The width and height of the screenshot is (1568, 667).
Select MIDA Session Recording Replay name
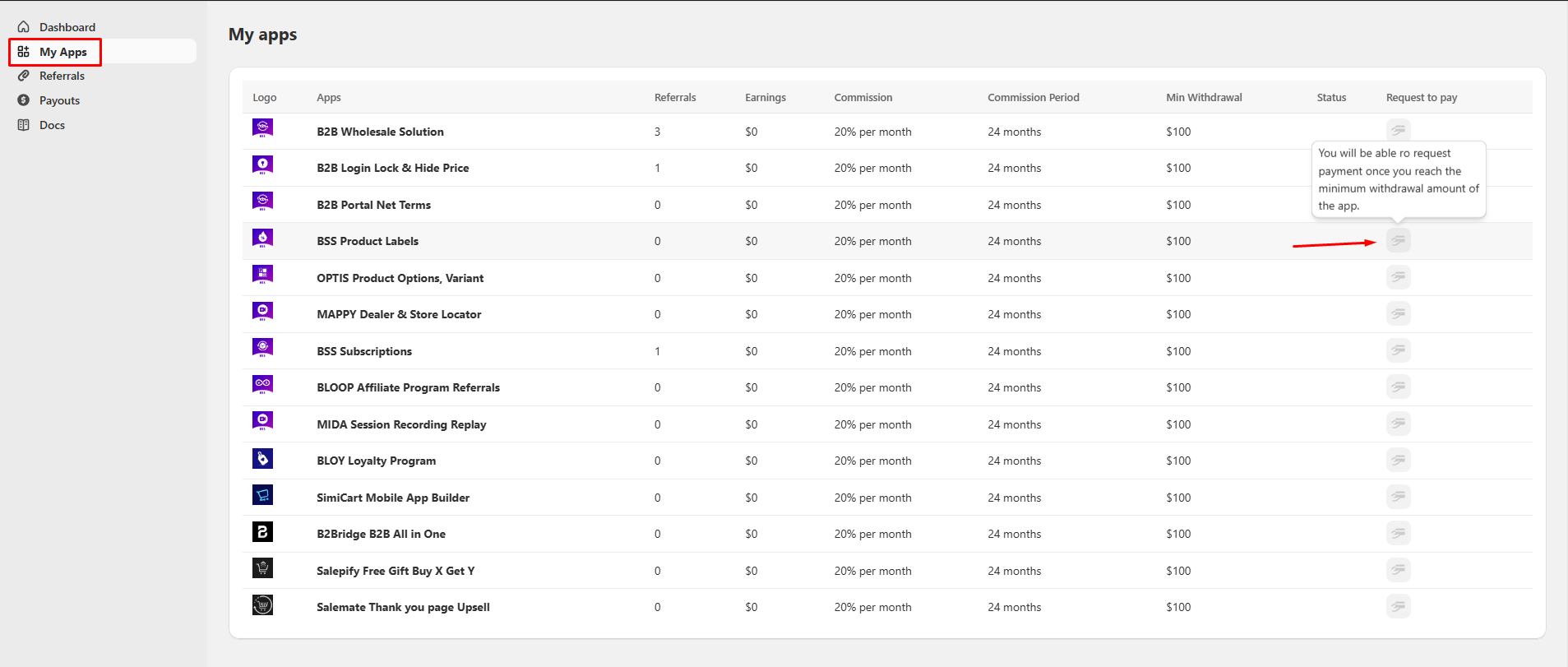(401, 424)
